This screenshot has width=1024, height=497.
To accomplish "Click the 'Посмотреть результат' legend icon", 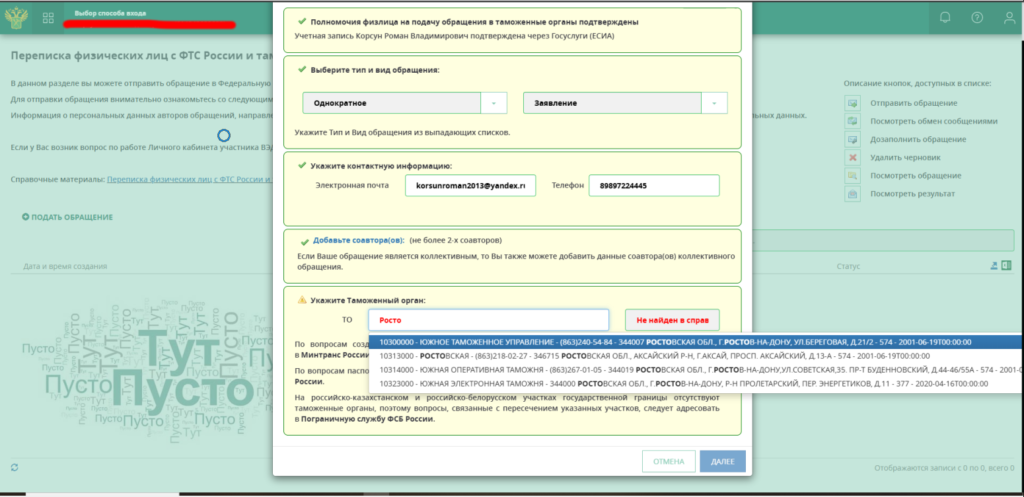I will tap(852, 194).
